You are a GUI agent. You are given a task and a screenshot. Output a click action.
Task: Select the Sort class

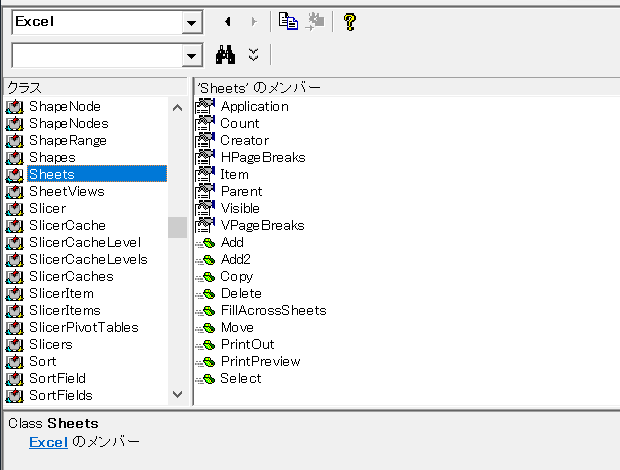click(x=43, y=361)
